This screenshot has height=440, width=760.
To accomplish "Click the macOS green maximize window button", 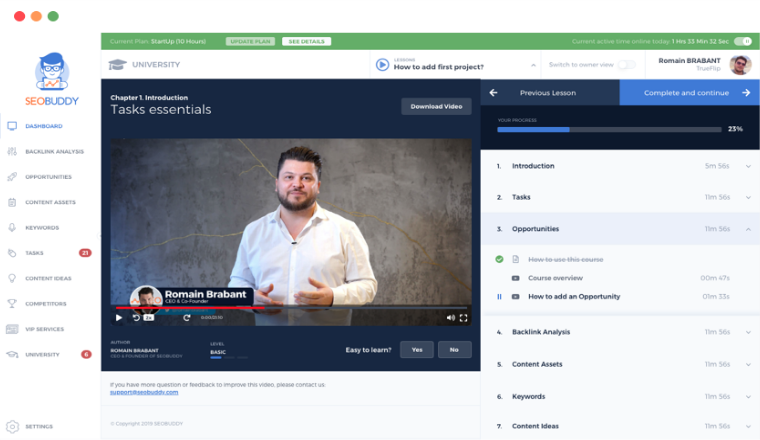I will coord(53,16).
